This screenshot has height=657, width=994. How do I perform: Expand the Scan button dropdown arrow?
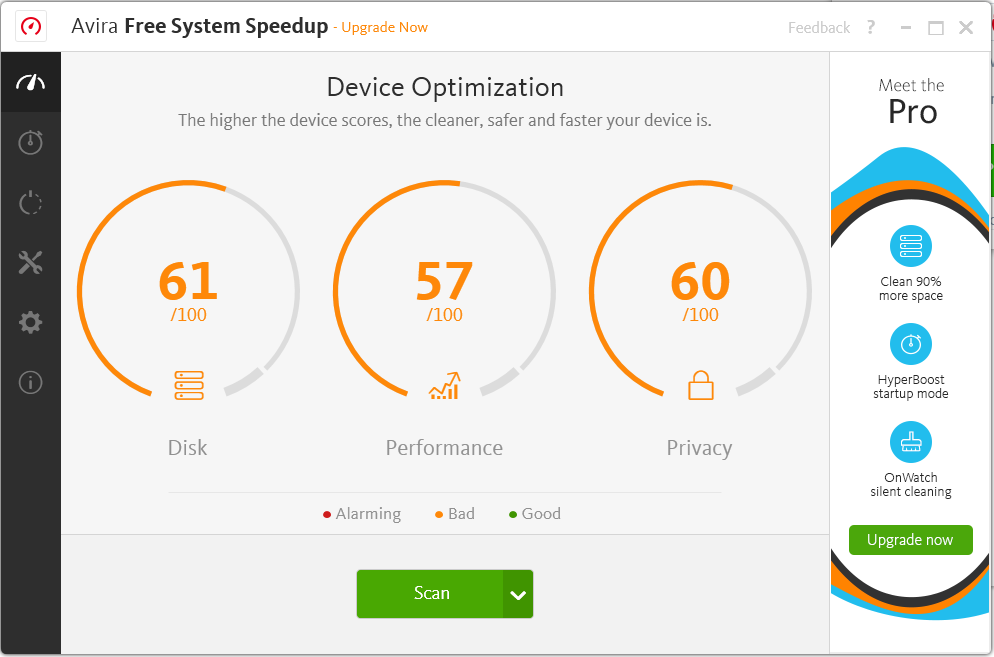pos(518,593)
